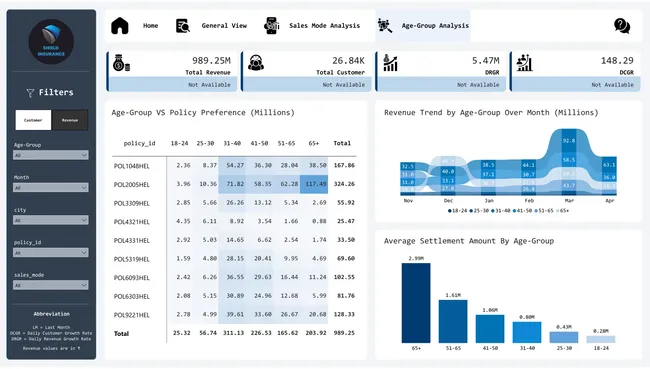This screenshot has height=369, width=650.
Task: Open the General View tab
Action: [224, 26]
